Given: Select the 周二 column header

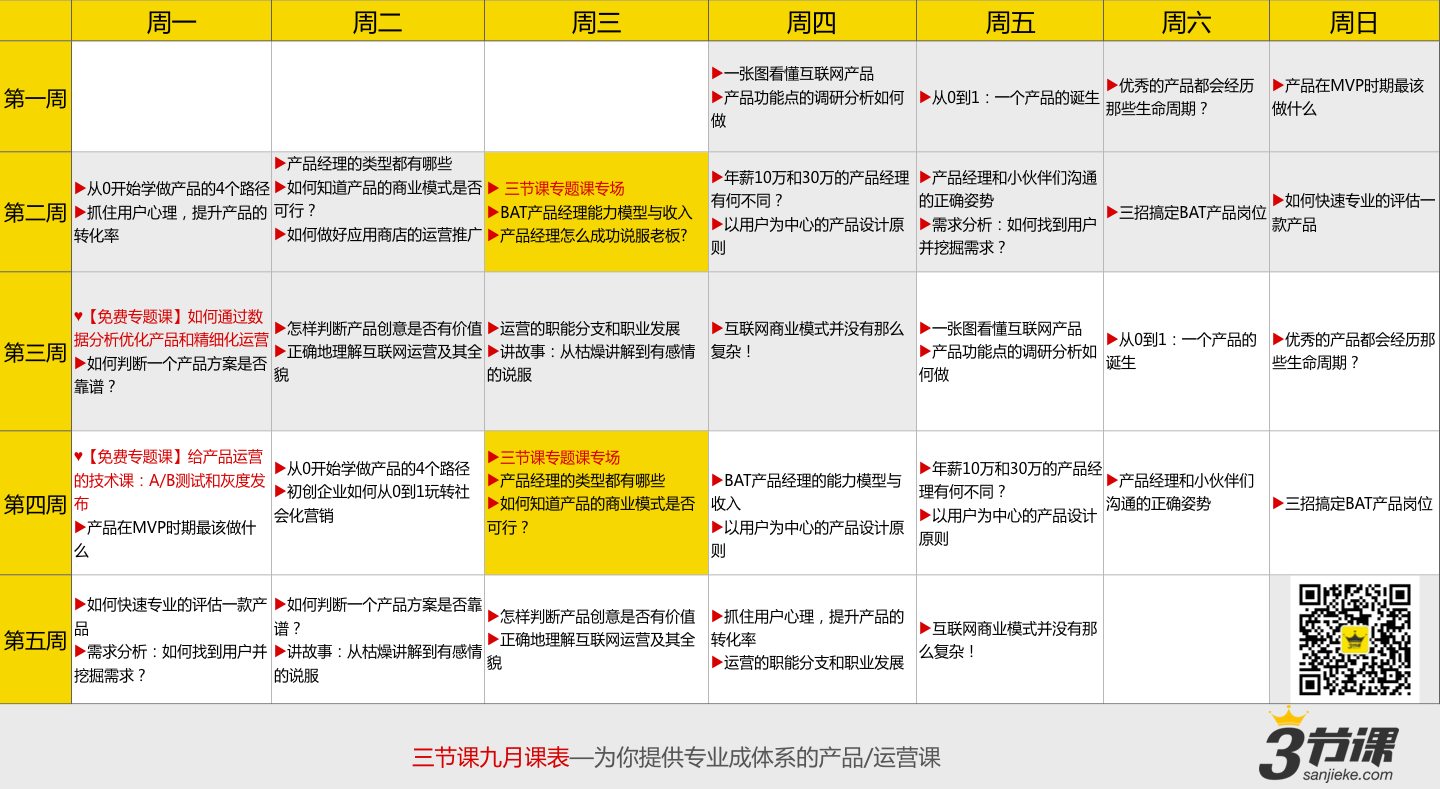Looking at the screenshot, I should (378, 22).
